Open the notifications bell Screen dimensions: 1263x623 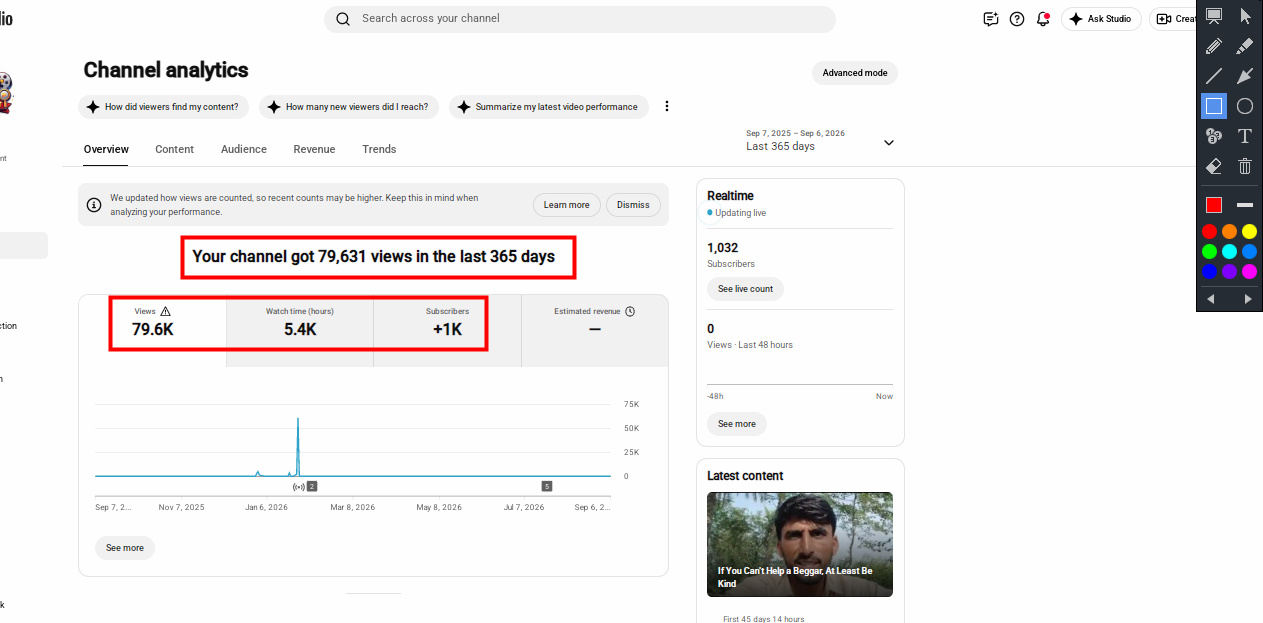(1044, 19)
